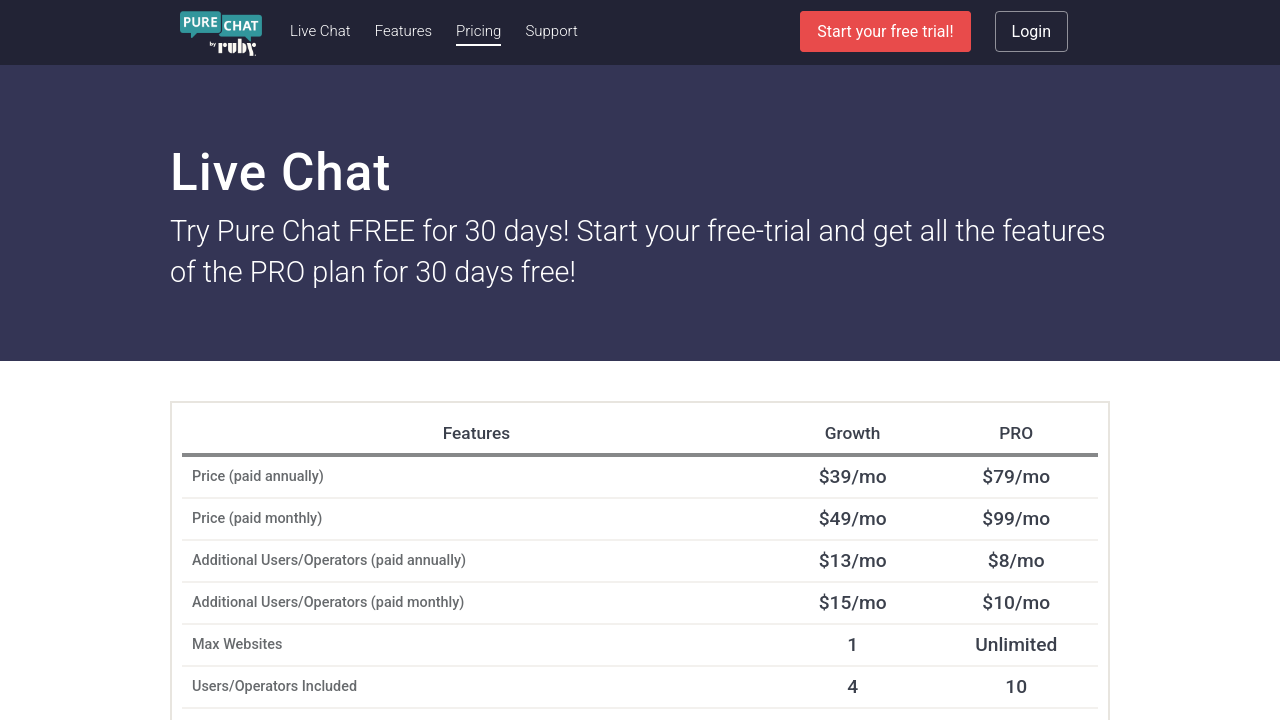Viewport: 1280px width, 720px height.
Task: Click the Login button
Action: 1031,32
